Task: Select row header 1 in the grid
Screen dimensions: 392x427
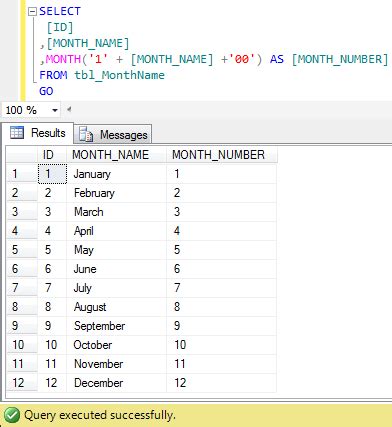Action: [x=22, y=174]
